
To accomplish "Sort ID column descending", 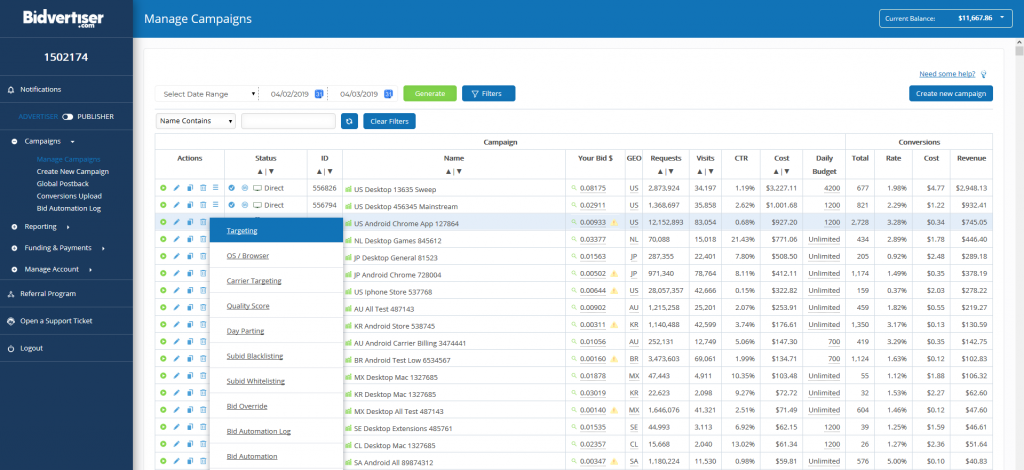I will (x=330, y=172).
